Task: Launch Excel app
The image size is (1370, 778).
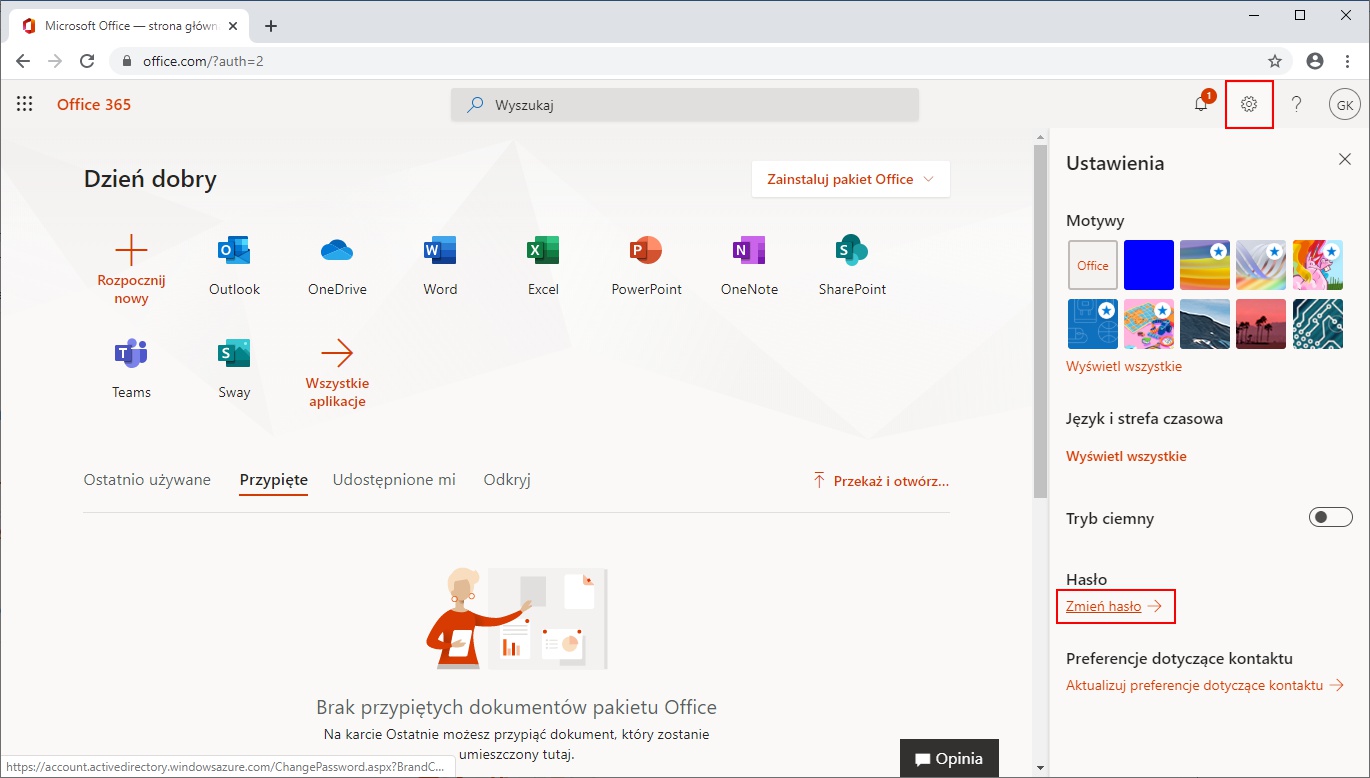Action: (543, 266)
